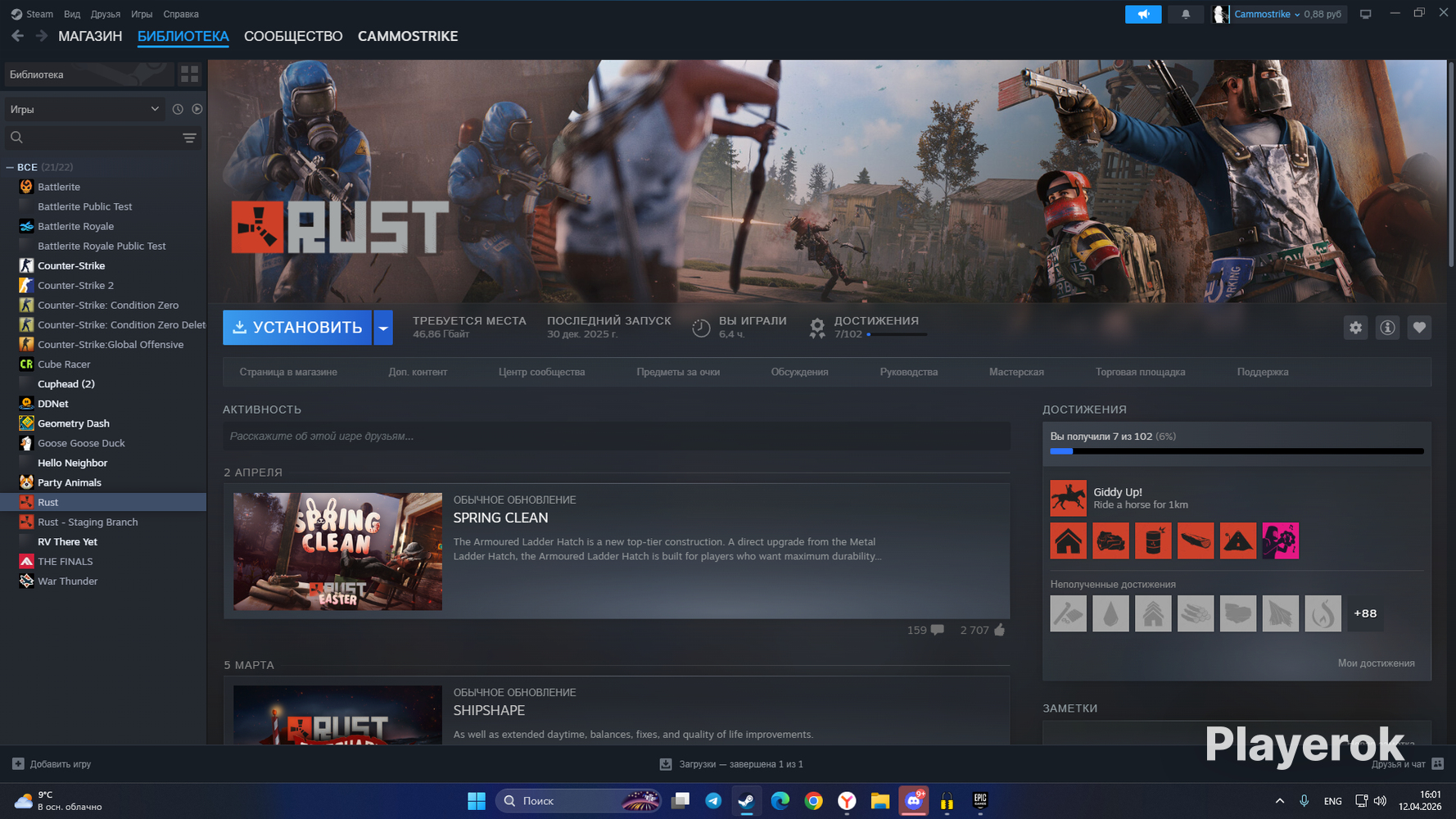Open advanced filter options in sidebar
Screen dimensions: 1456x819
189,138
